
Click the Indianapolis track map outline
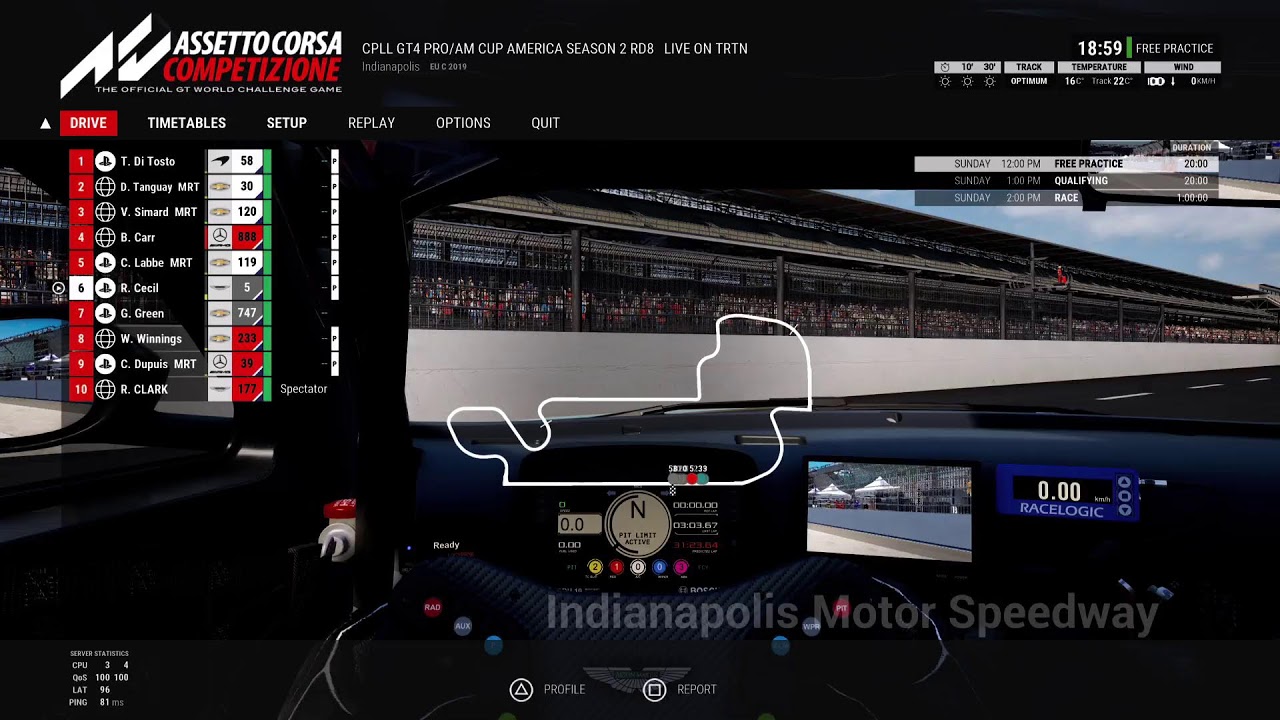pos(629,401)
